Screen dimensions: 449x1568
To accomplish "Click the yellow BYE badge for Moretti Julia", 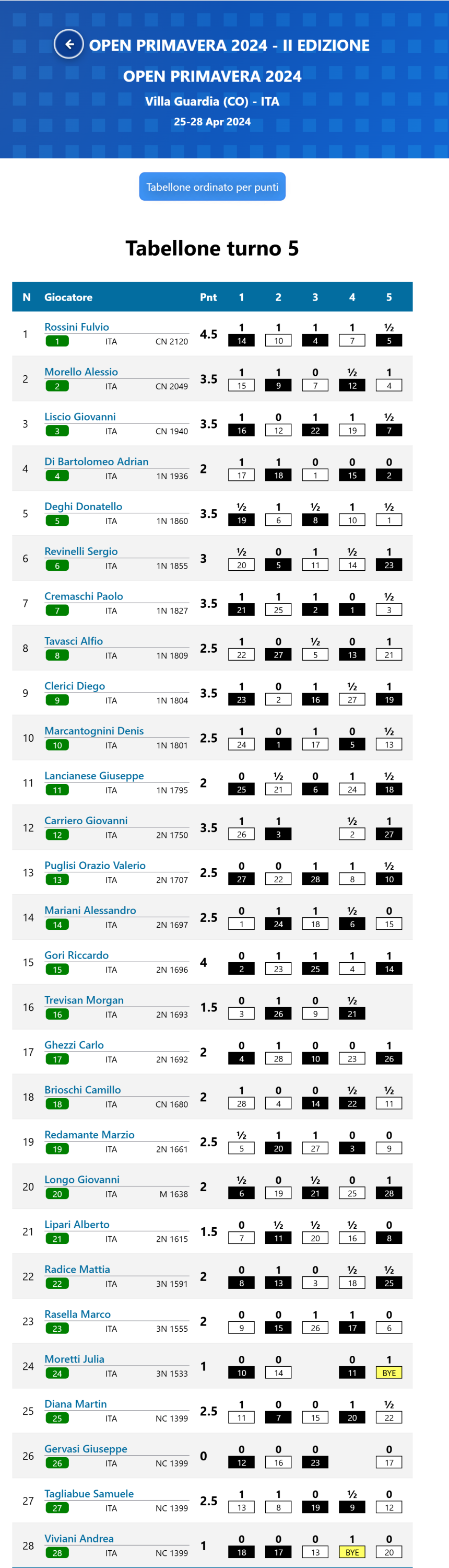I will 389,1373.
